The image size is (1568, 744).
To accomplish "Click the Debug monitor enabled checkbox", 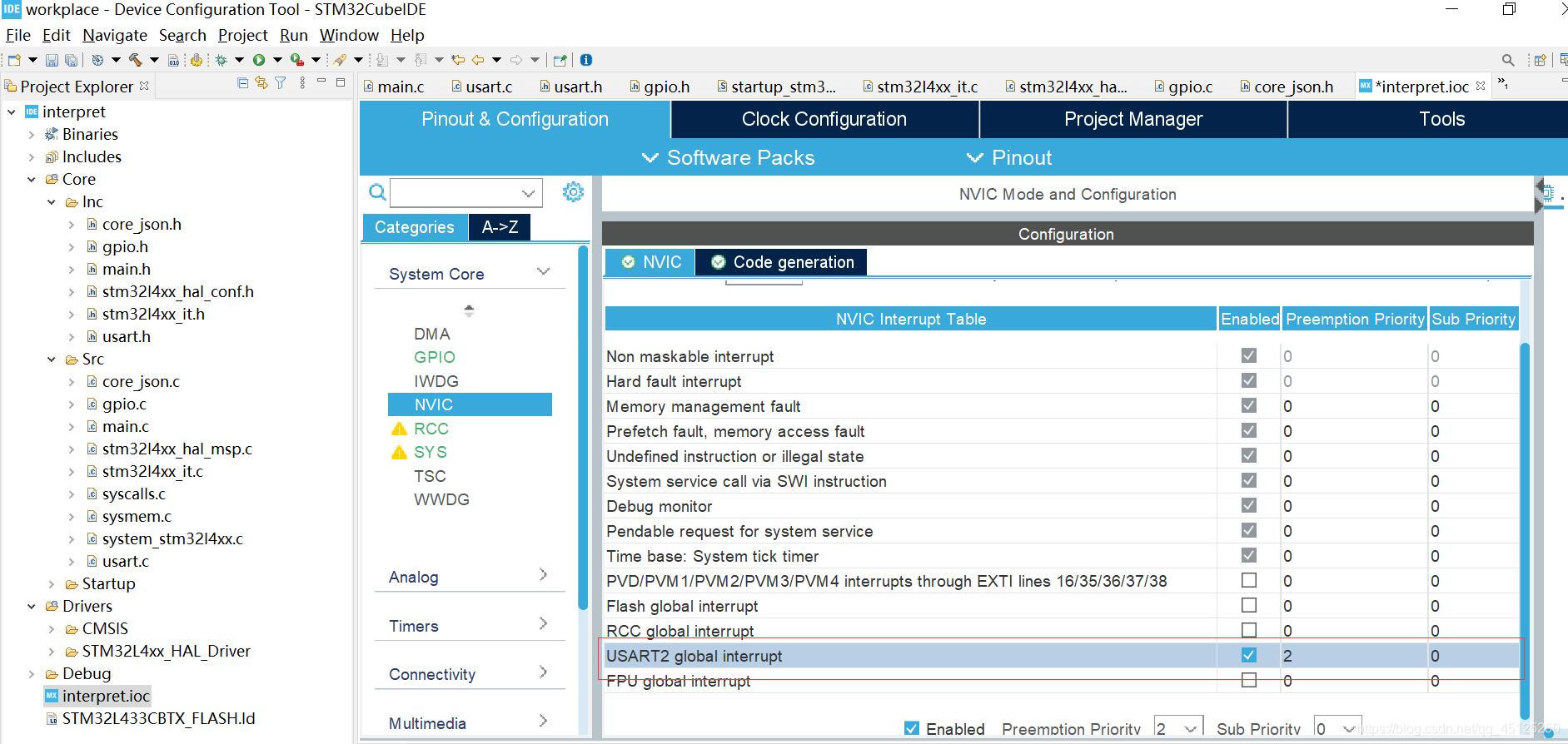I will (x=1248, y=505).
